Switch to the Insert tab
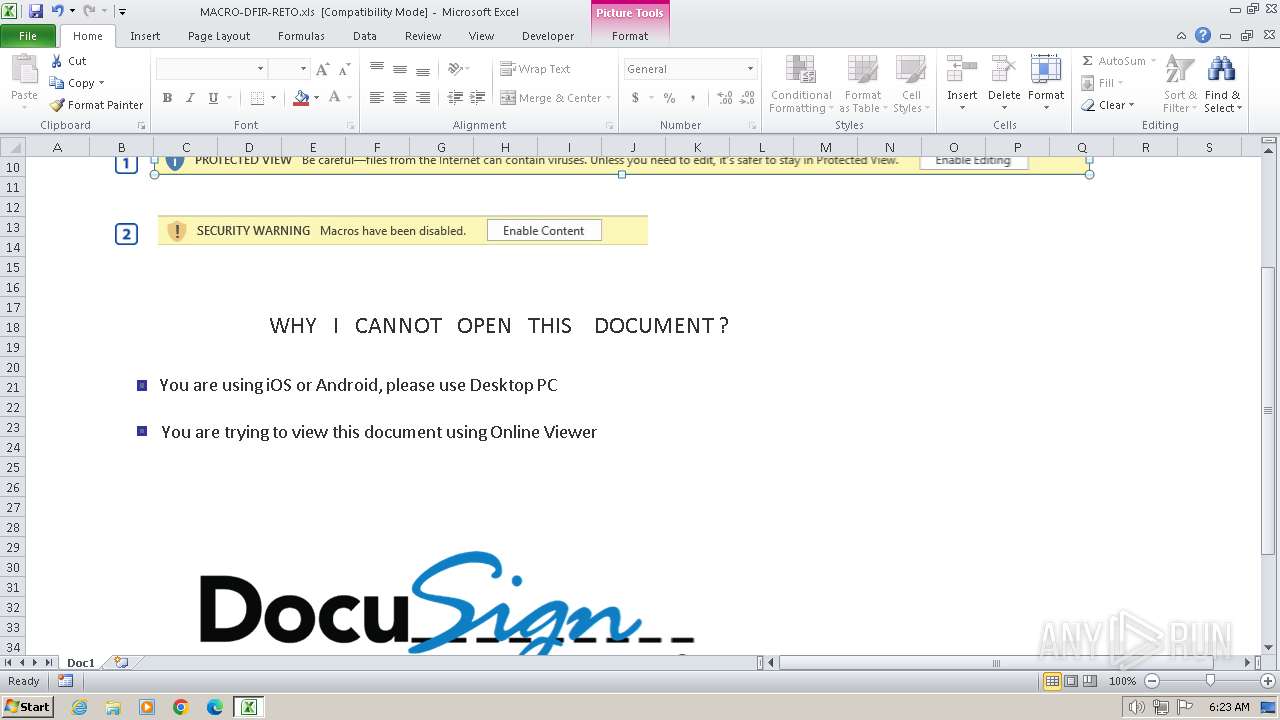1280x720 pixels. (x=145, y=36)
